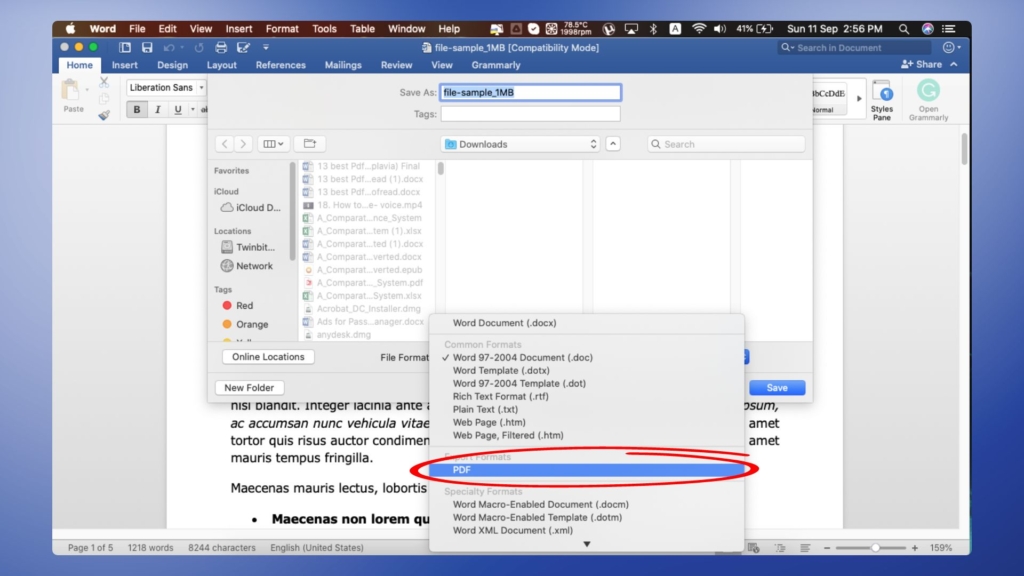The height and width of the screenshot is (576, 1024).
Task: Choose Plain Text (.txt) format
Action: tap(586, 409)
